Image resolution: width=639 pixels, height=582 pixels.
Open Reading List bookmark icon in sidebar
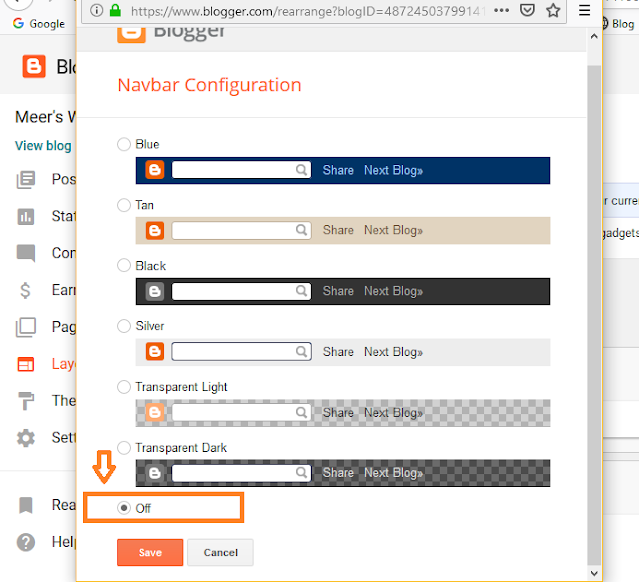26,505
